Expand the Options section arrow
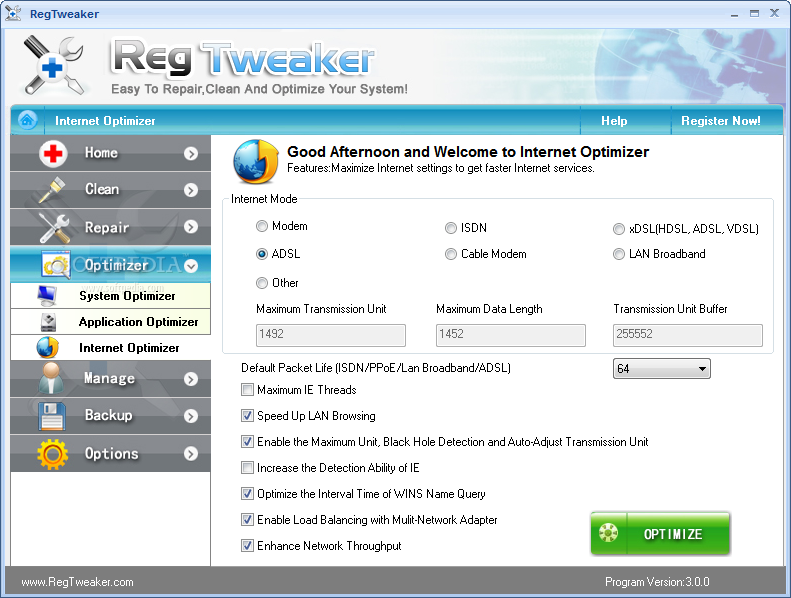The height and width of the screenshot is (598, 791). pos(191,454)
